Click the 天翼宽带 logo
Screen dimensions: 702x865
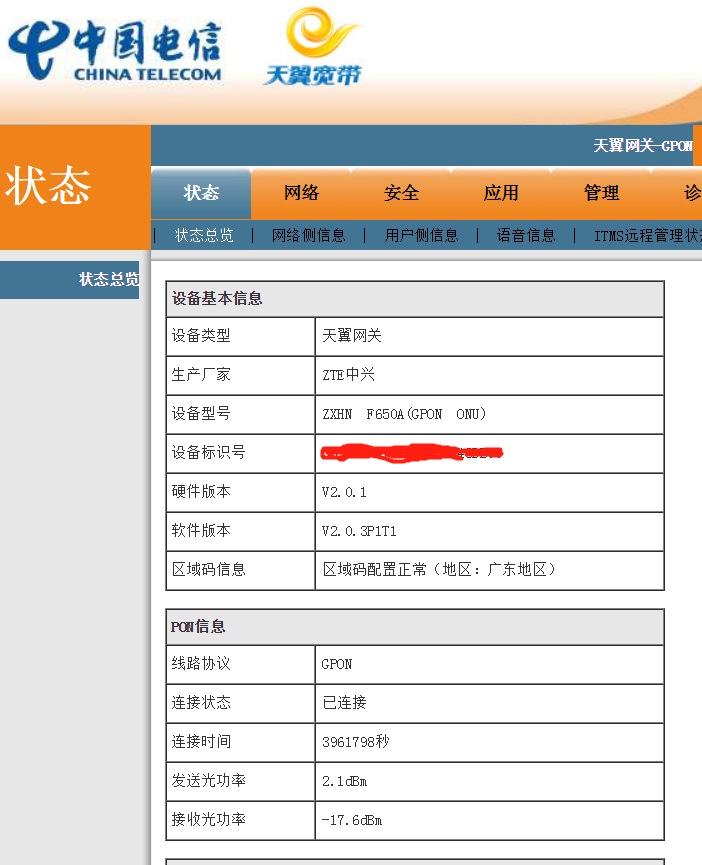(x=313, y=46)
